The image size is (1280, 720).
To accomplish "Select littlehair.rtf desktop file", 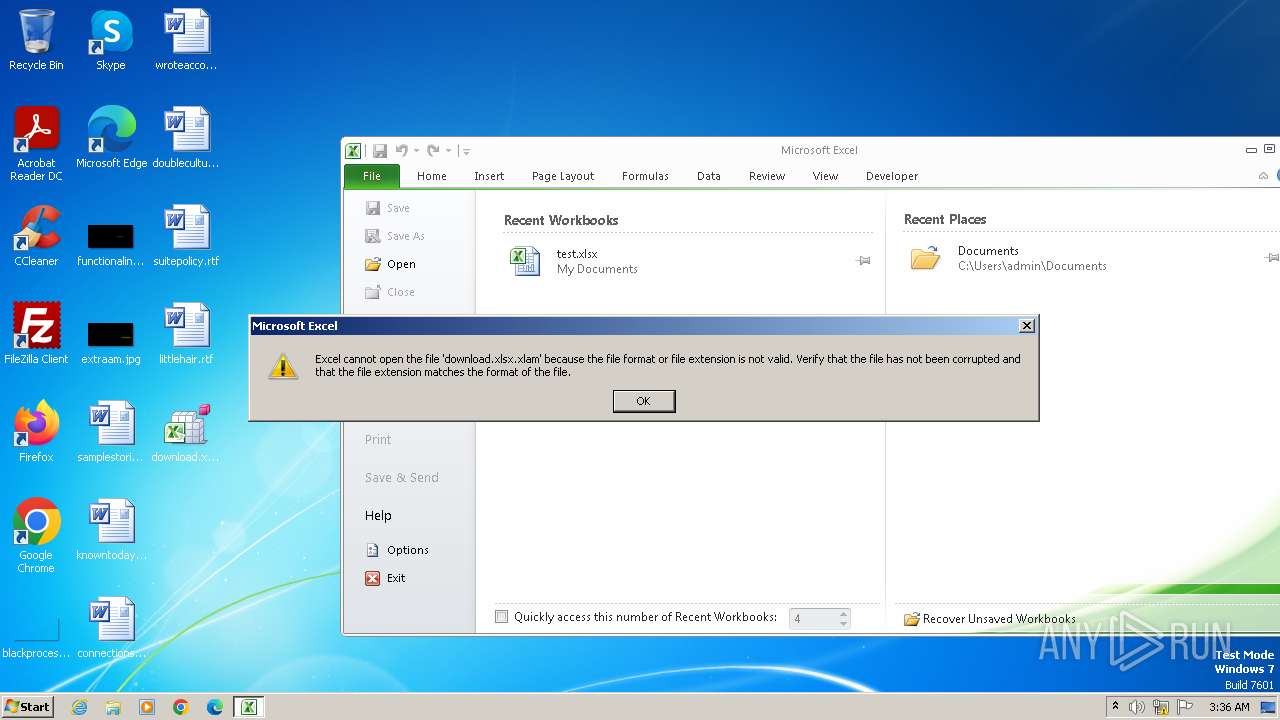I will point(186,334).
